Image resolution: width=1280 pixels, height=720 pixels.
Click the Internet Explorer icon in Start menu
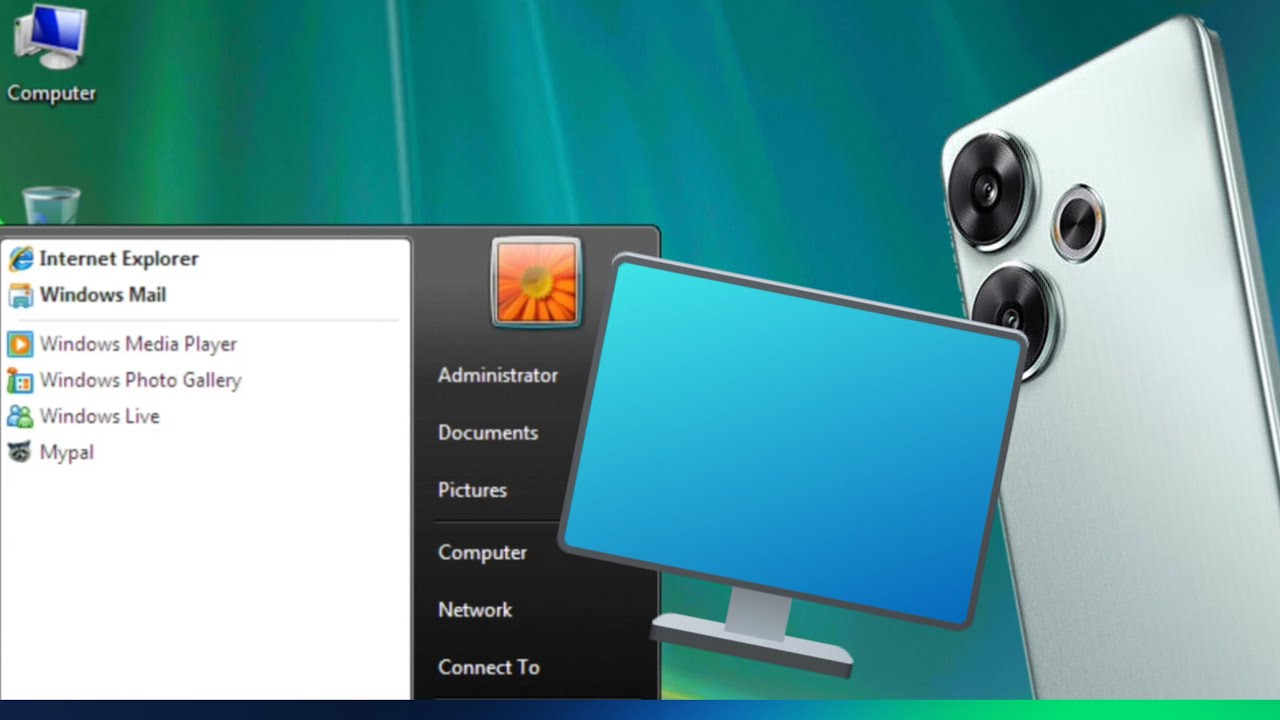click(20, 259)
